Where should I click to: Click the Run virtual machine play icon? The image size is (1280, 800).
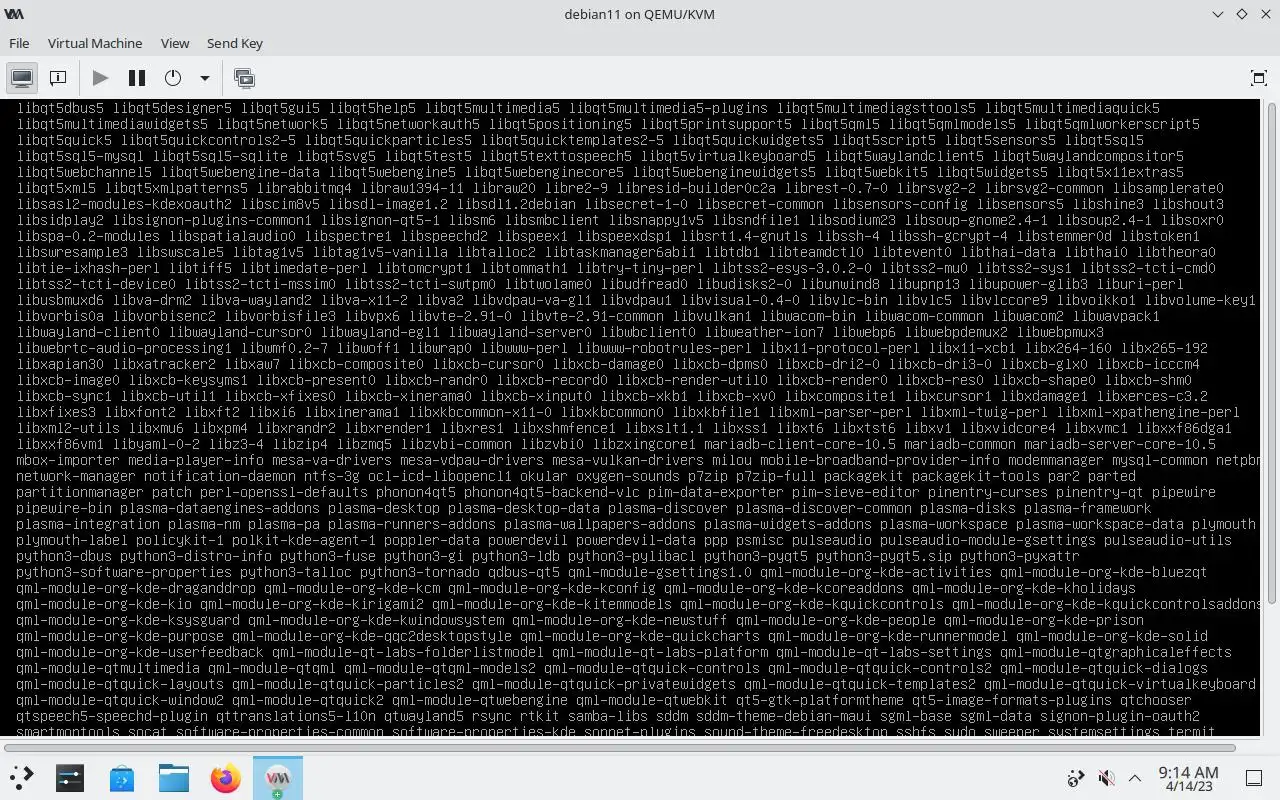[100, 78]
